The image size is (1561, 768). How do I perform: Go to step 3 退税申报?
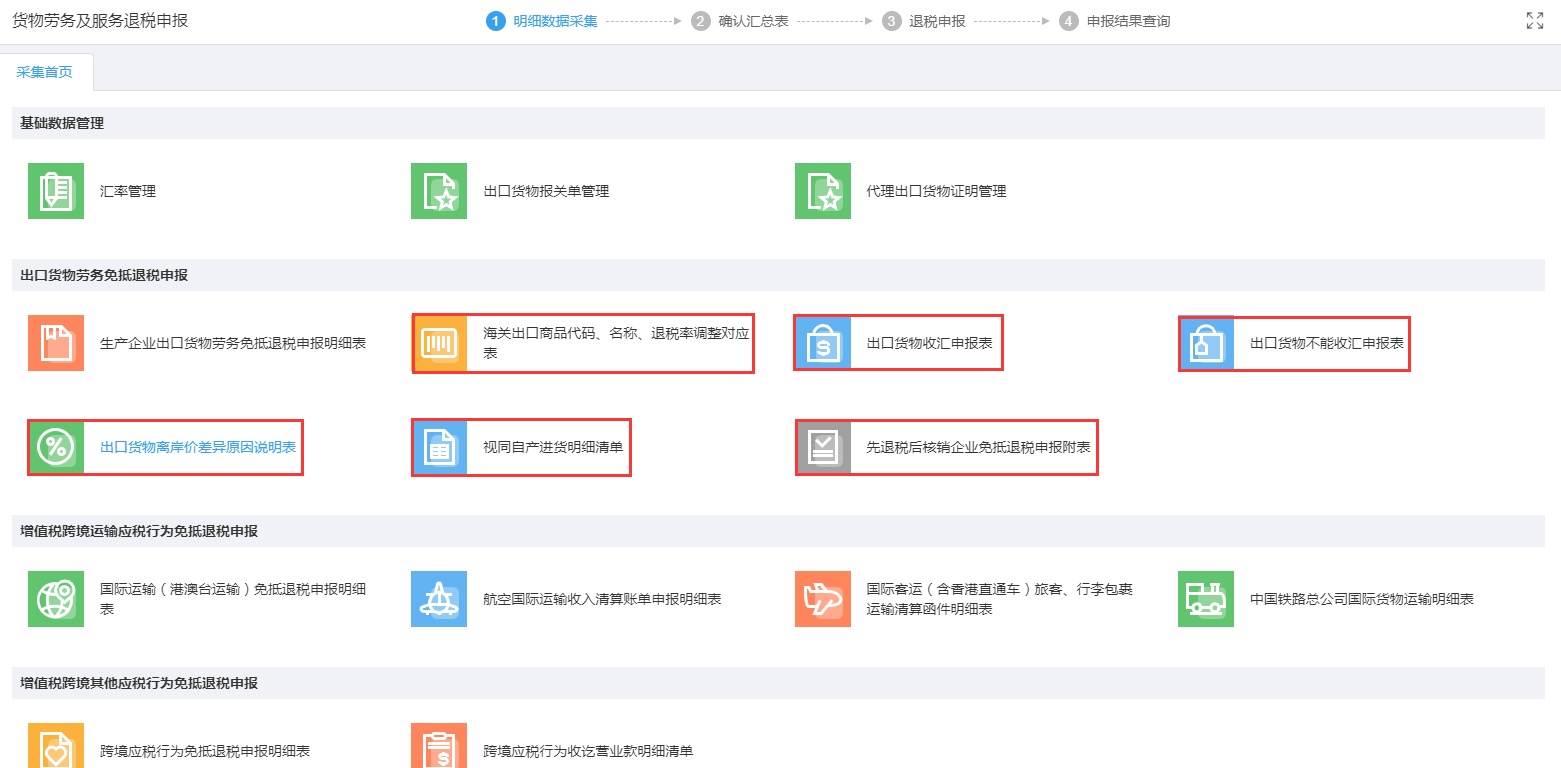[925, 21]
